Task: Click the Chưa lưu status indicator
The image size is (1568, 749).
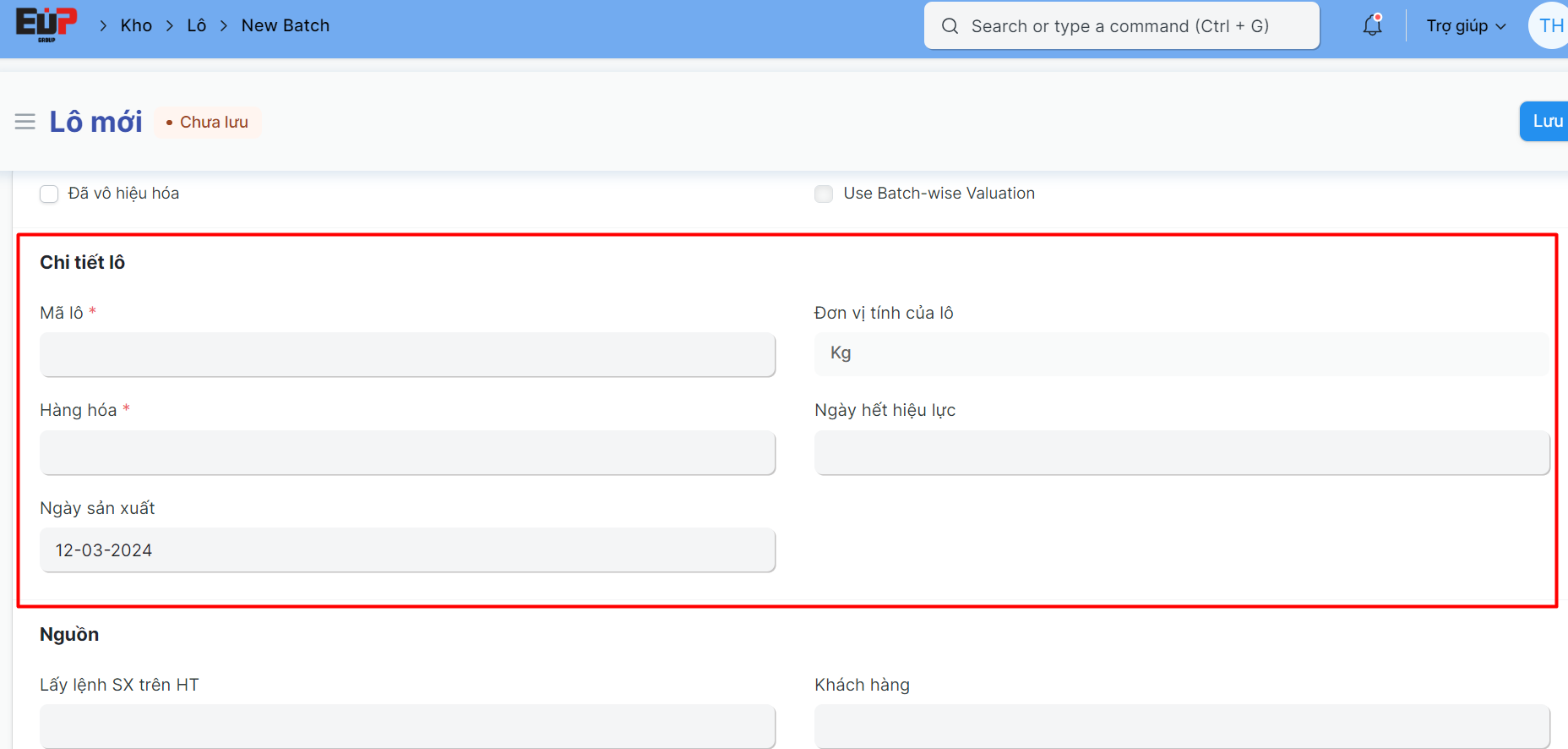Action: (x=208, y=123)
